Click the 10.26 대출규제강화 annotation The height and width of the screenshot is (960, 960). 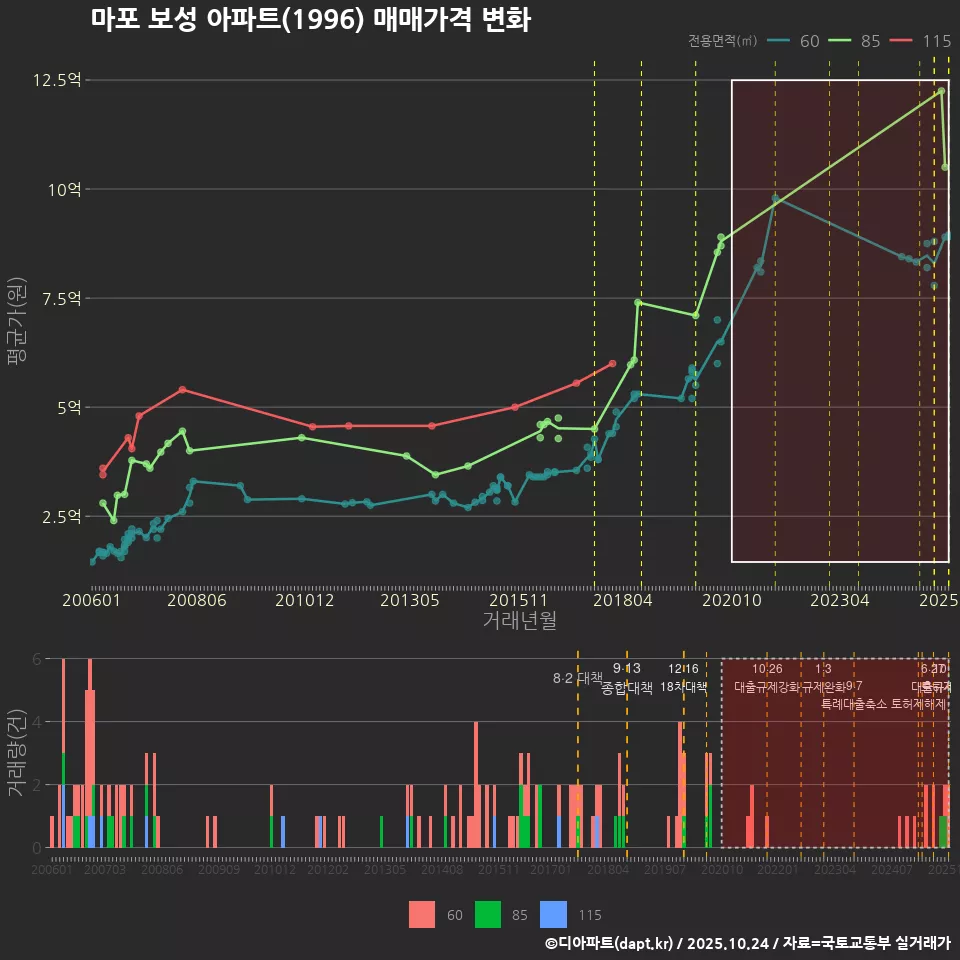(x=767, y=678)
